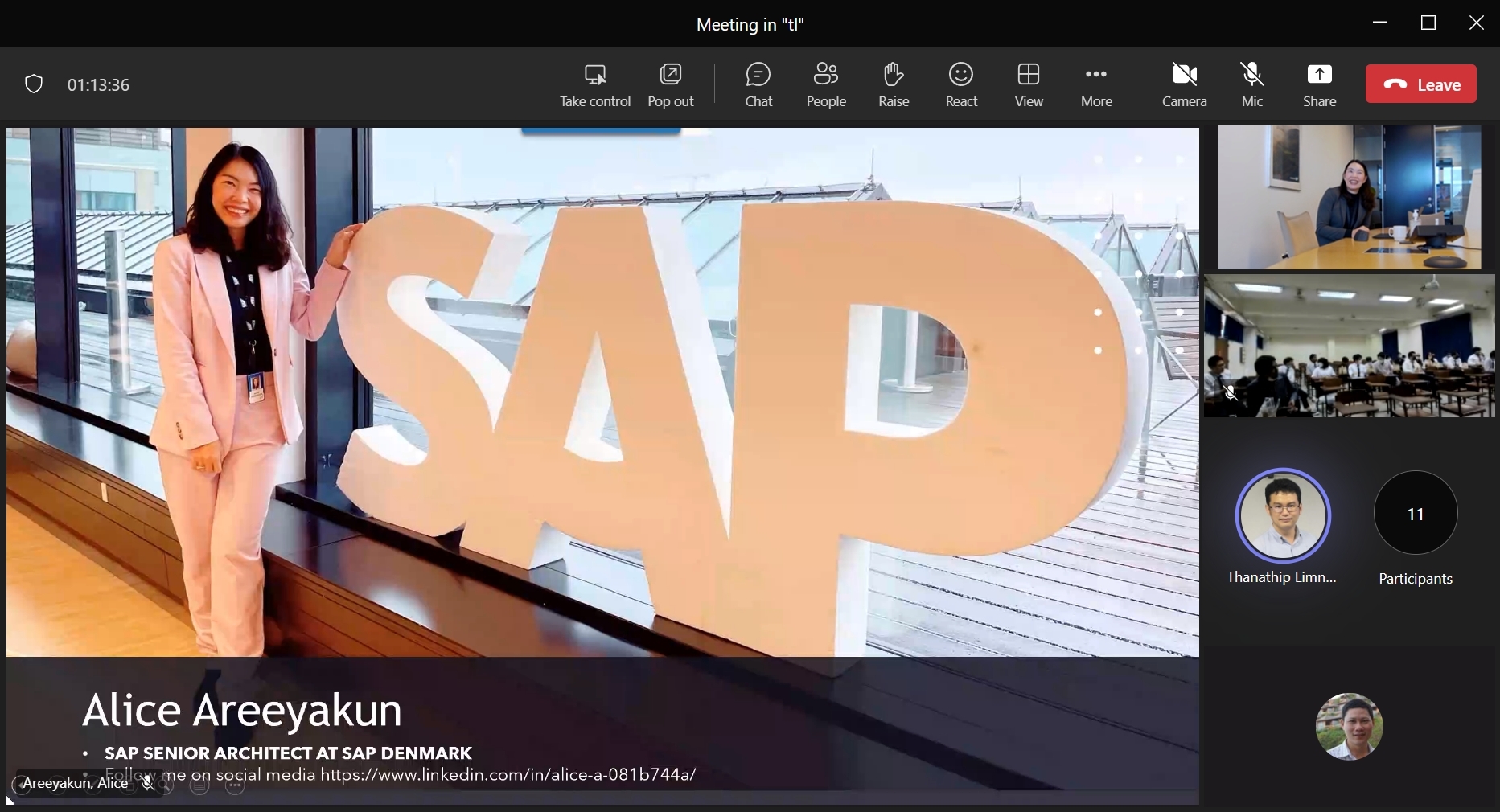Expand the View layout options
Image resolution: width=1500 pixels, height=812 pixels.
[1028, 76]
